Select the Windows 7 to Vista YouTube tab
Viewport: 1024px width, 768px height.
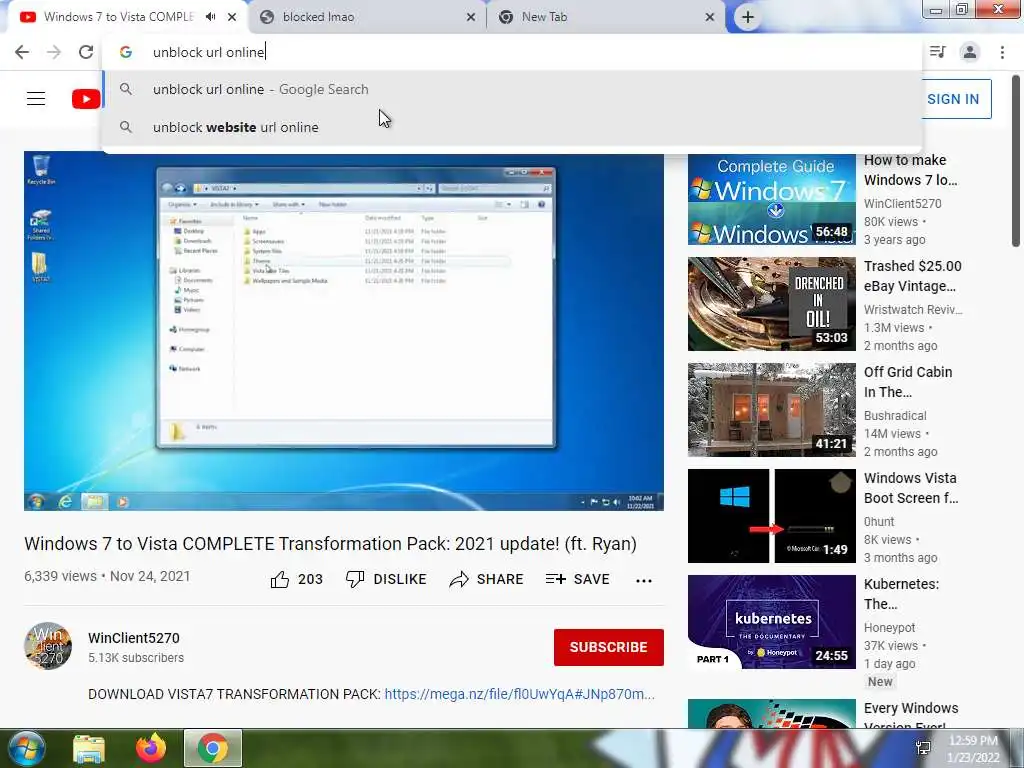tap(118, 17)
